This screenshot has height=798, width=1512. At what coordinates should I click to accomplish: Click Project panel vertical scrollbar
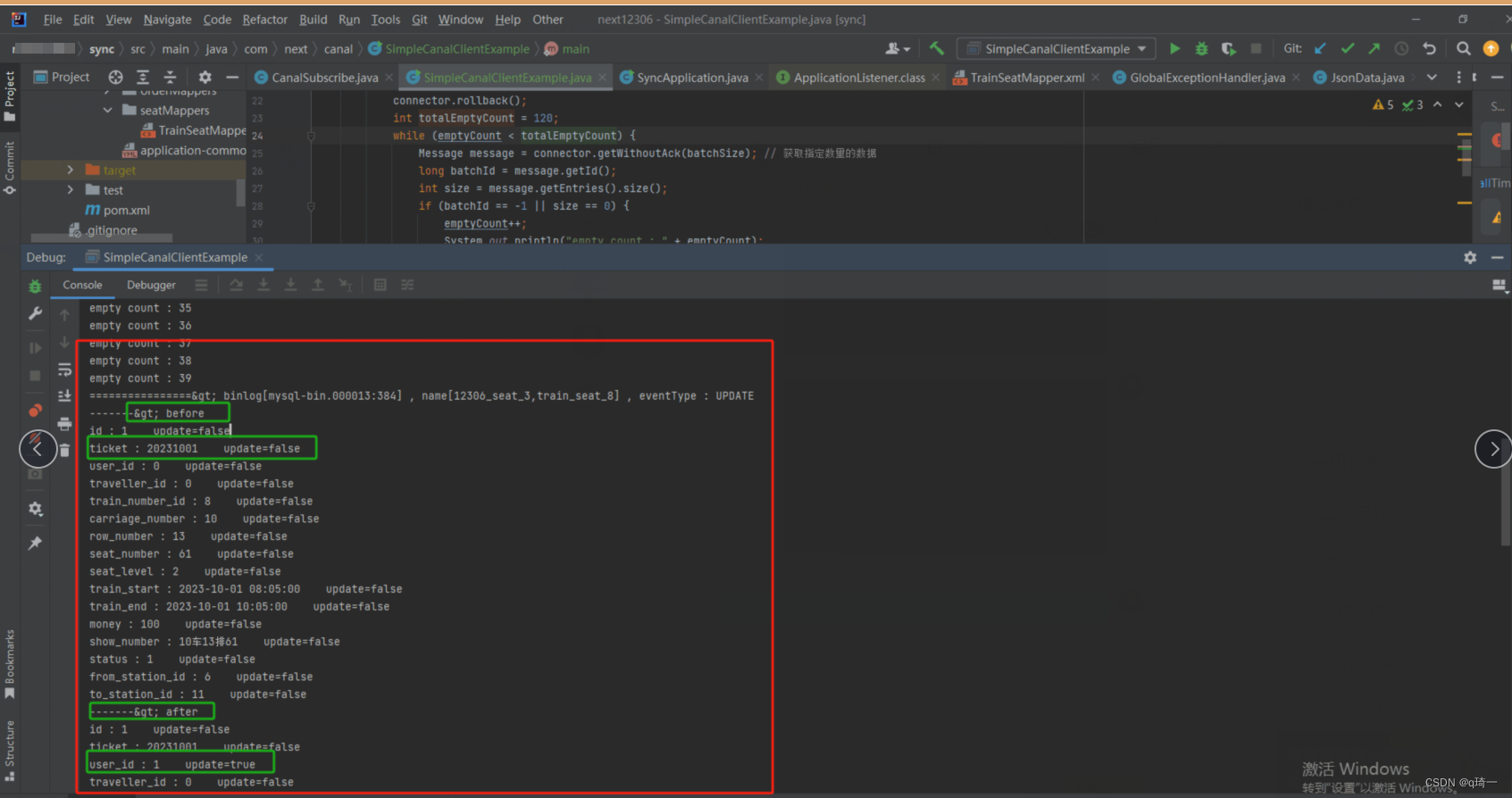coord(240,191)
